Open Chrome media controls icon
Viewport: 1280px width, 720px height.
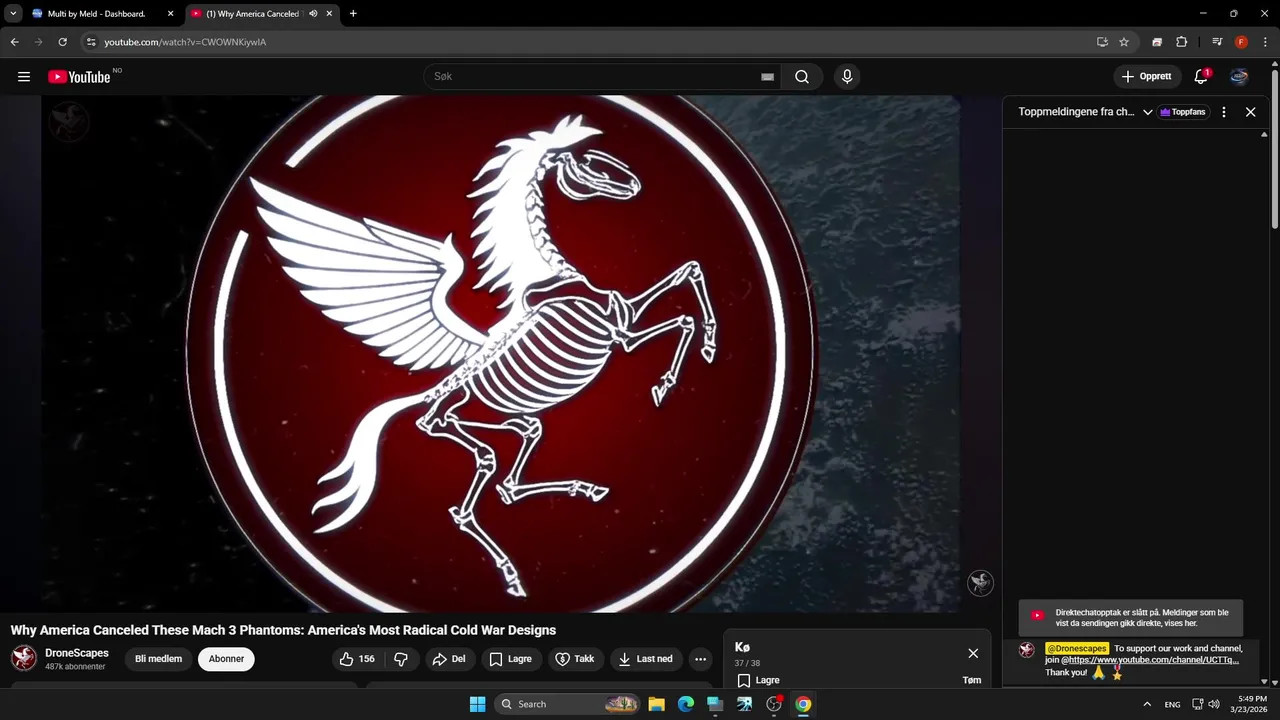coord(1217,42)
